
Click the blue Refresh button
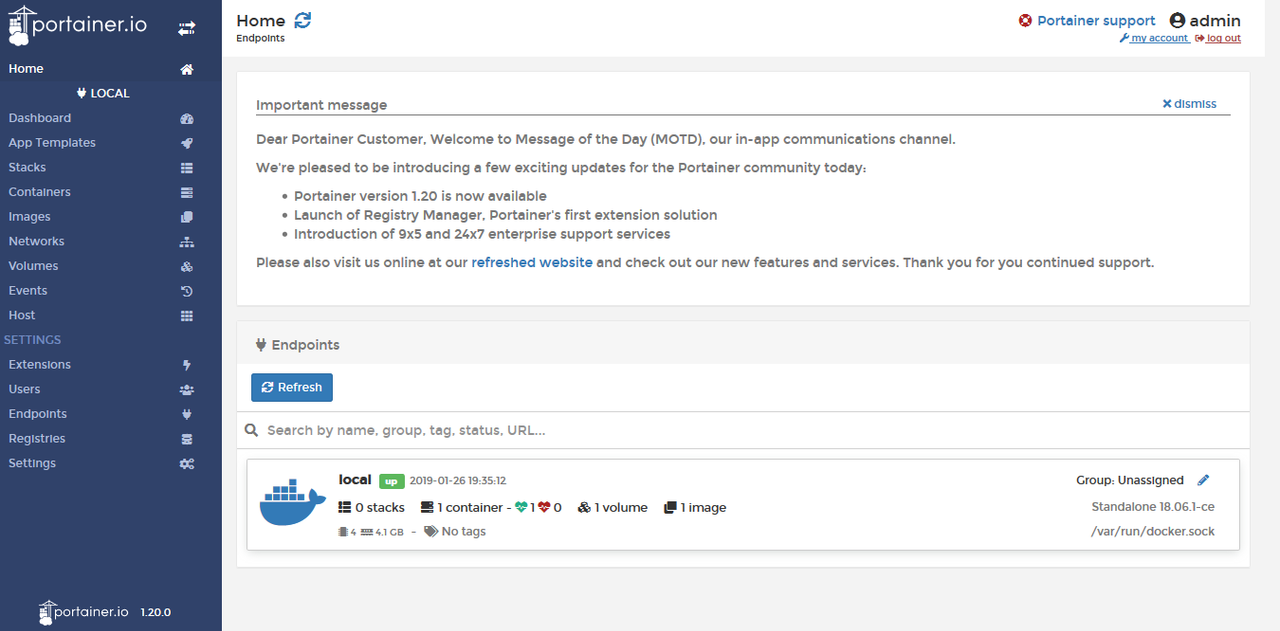(292, 388)
